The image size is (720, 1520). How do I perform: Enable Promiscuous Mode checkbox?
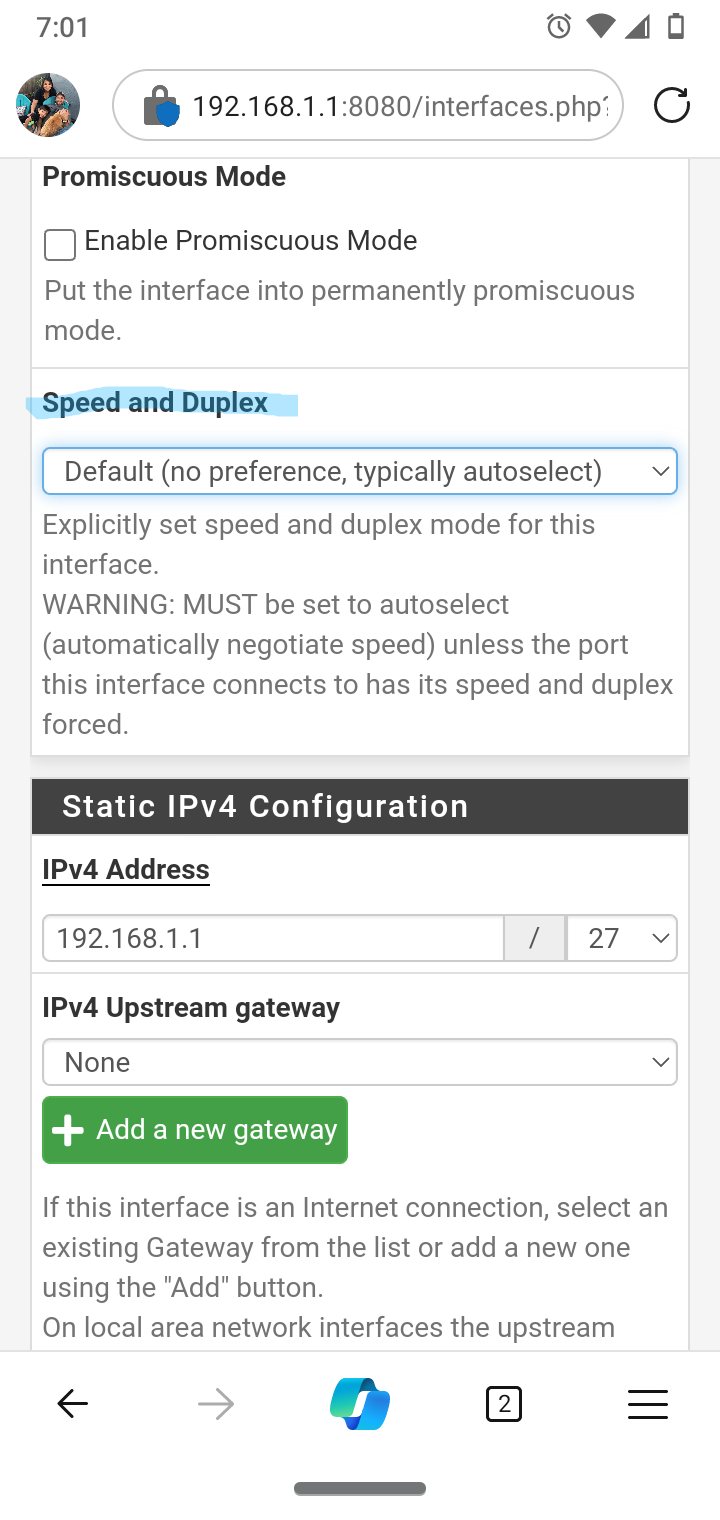(60, 244)
